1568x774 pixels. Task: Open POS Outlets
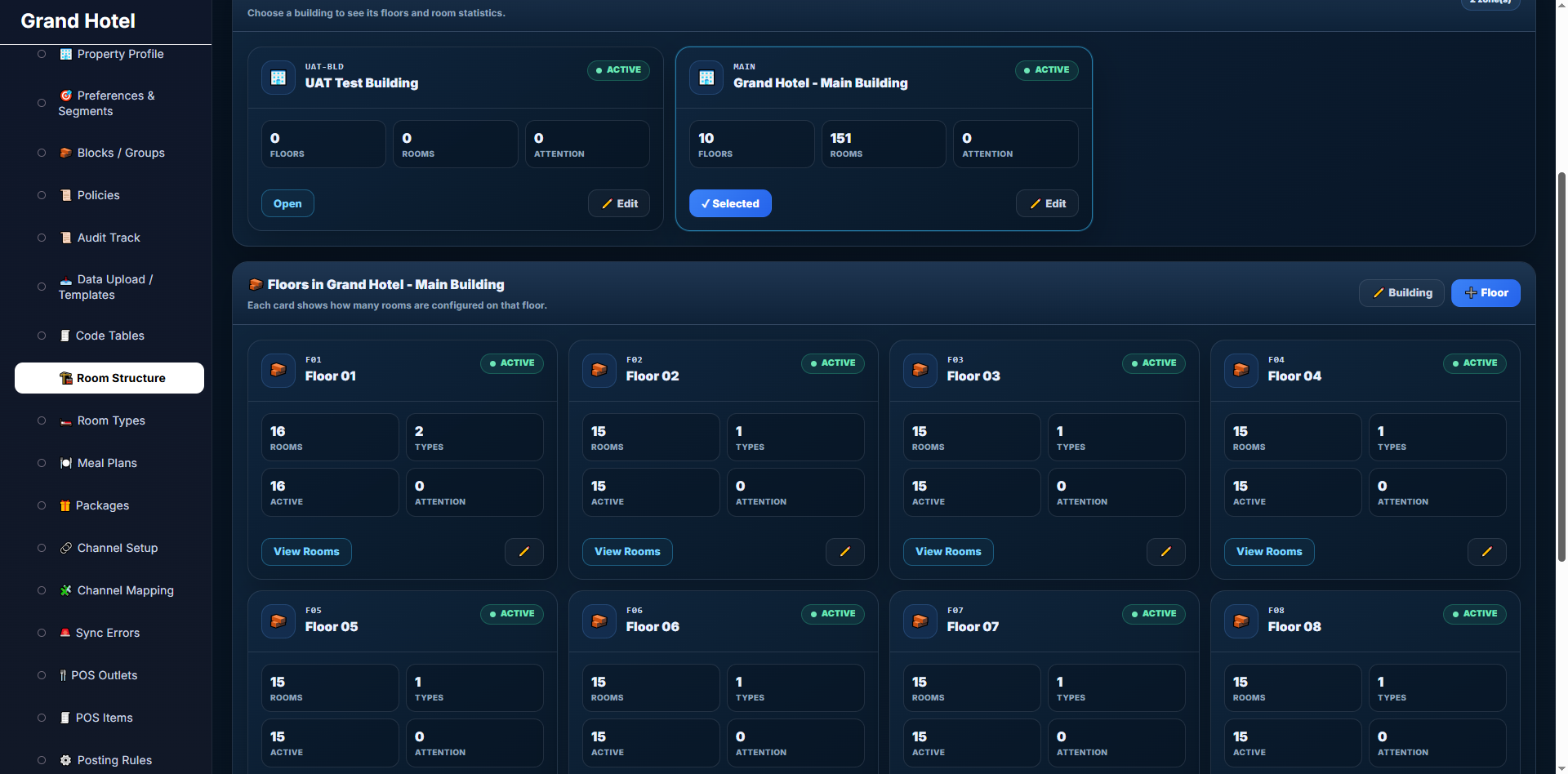pos(109,675)
